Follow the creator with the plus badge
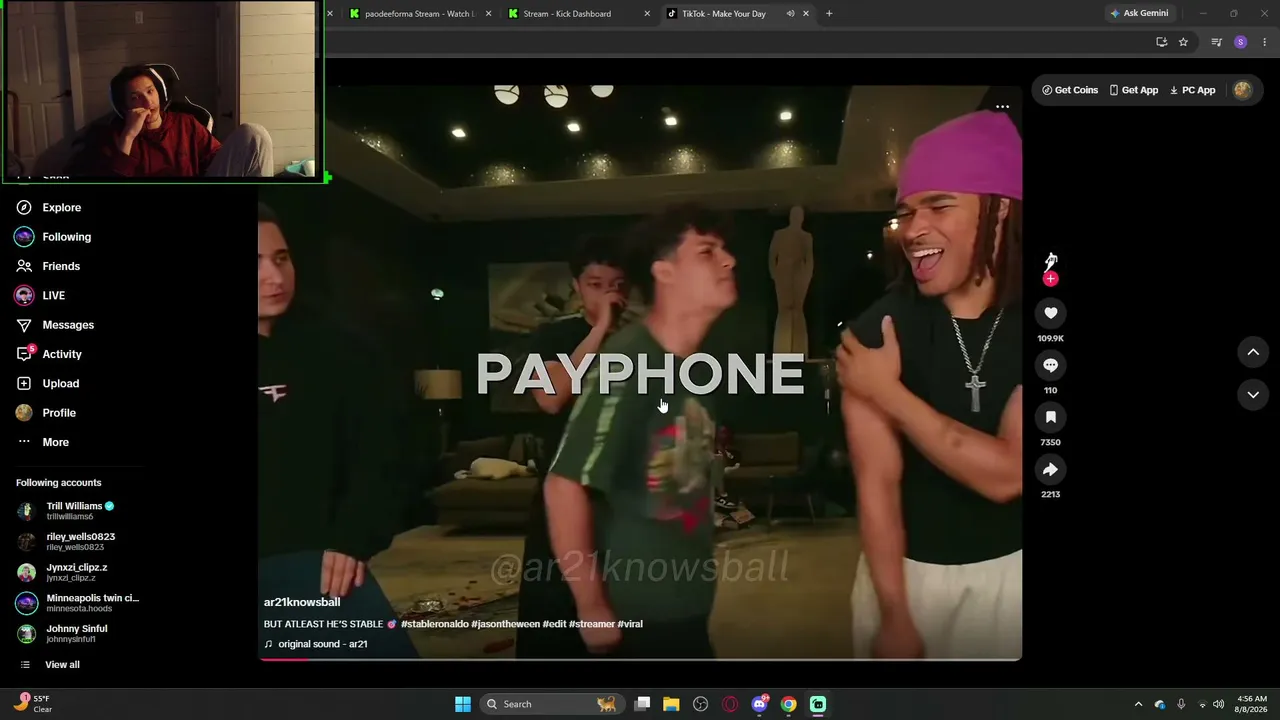The image size is (1280, 720). tap(1050, 279)
